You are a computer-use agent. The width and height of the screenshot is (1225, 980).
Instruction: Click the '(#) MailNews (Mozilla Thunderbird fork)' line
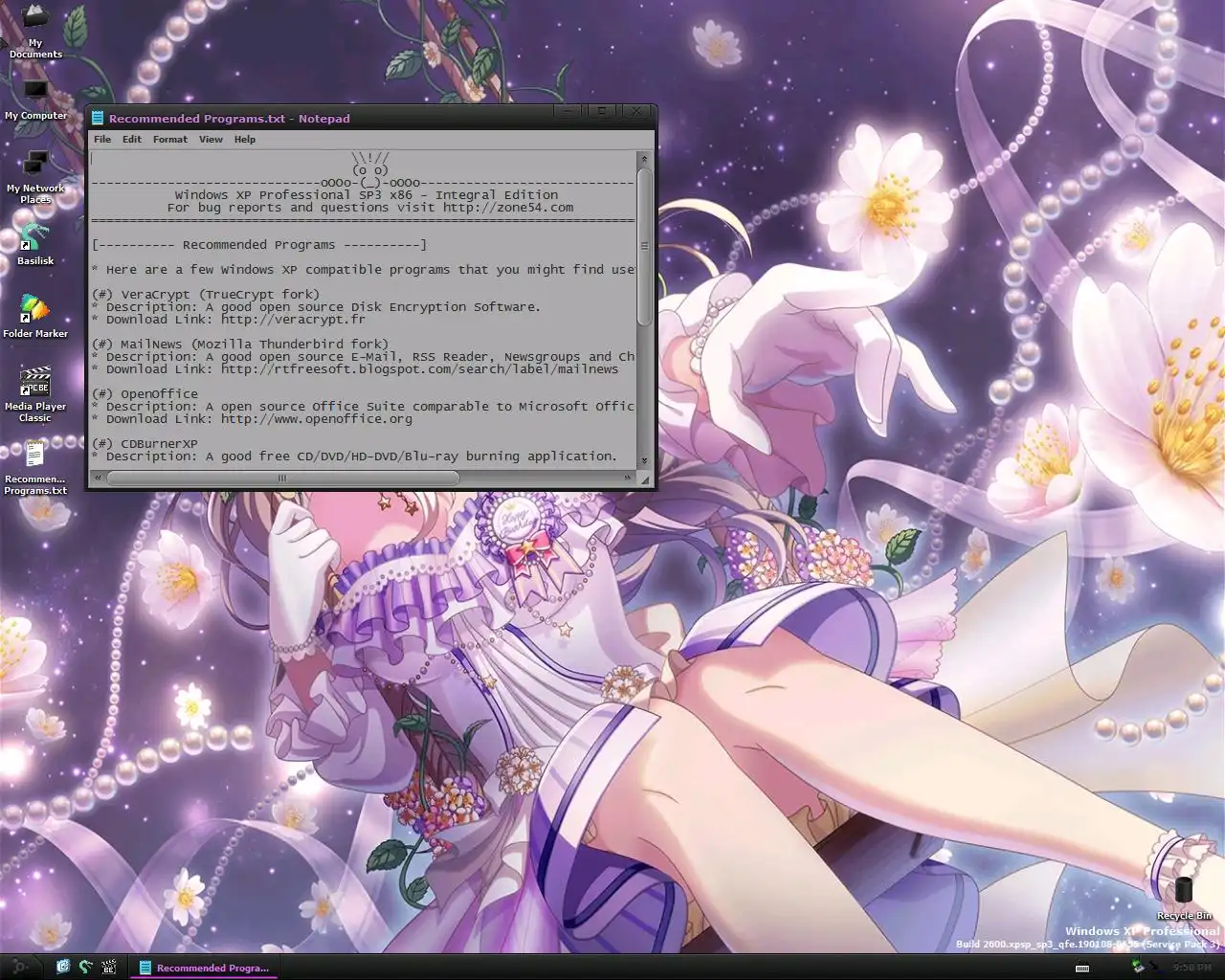[240, 345]
